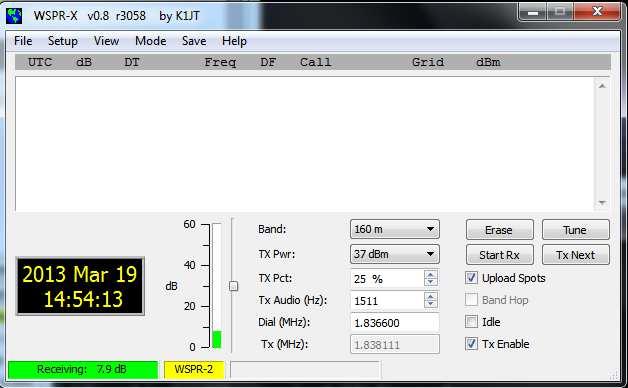The width and height of the screenshot is (628, 388).
Task: Enable the Idle checkbox
Action: click(x=471, y=322)
